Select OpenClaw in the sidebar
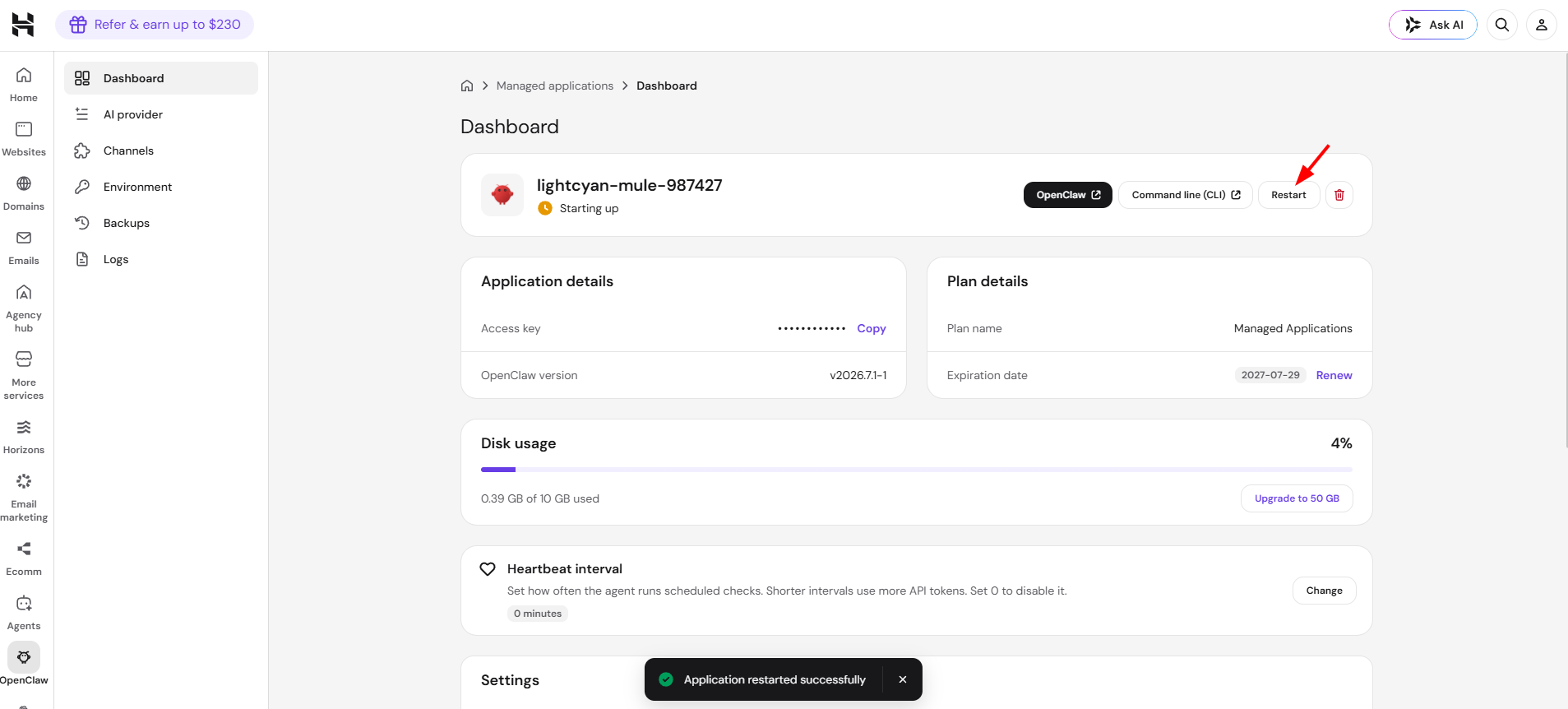This screenshot has width=1568, height=709. (24, 665)
